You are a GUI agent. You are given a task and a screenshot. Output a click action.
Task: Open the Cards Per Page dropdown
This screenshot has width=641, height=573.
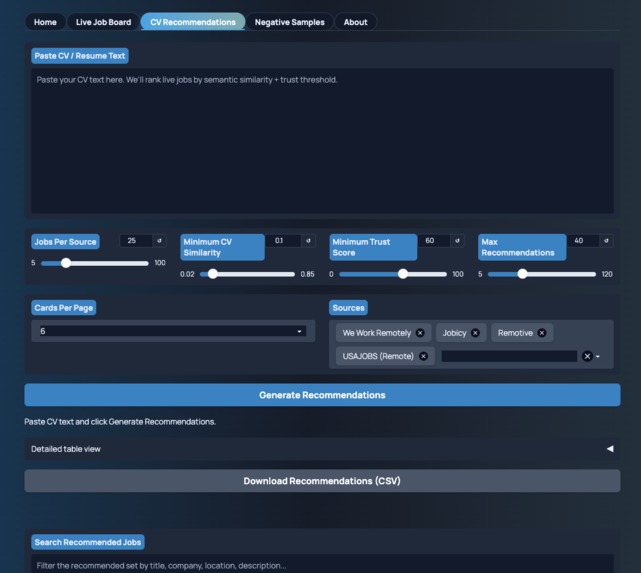tap(173, 331)
